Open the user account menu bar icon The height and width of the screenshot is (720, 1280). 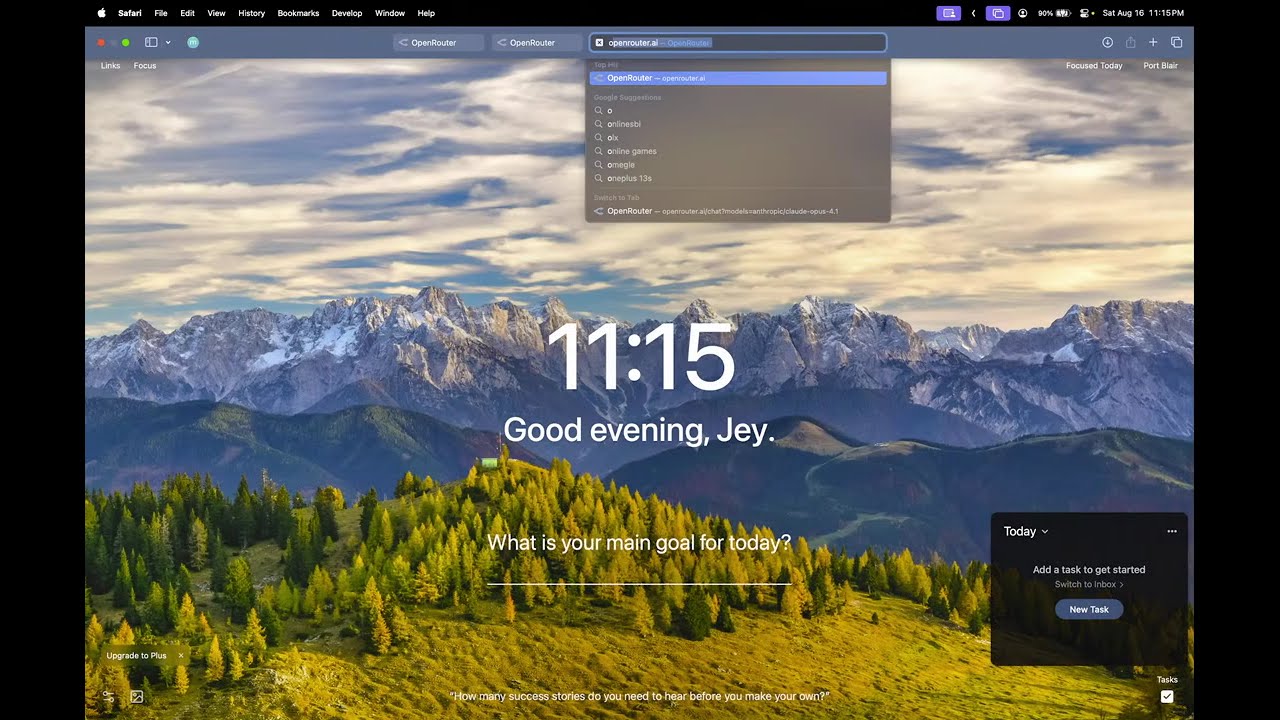[x=1022, y=13]
